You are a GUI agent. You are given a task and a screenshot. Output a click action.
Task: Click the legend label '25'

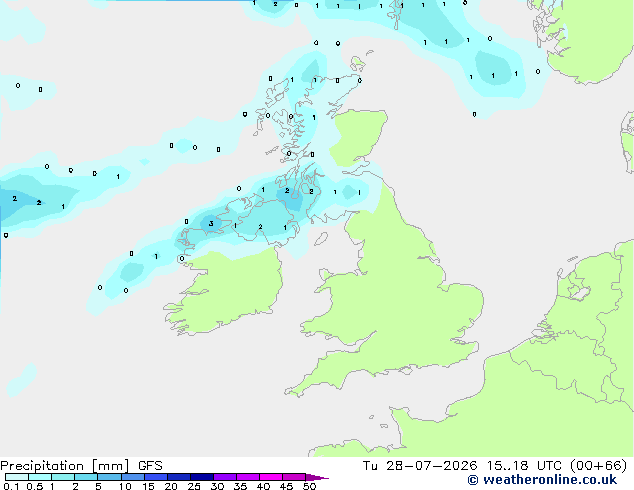coord(194,486)
